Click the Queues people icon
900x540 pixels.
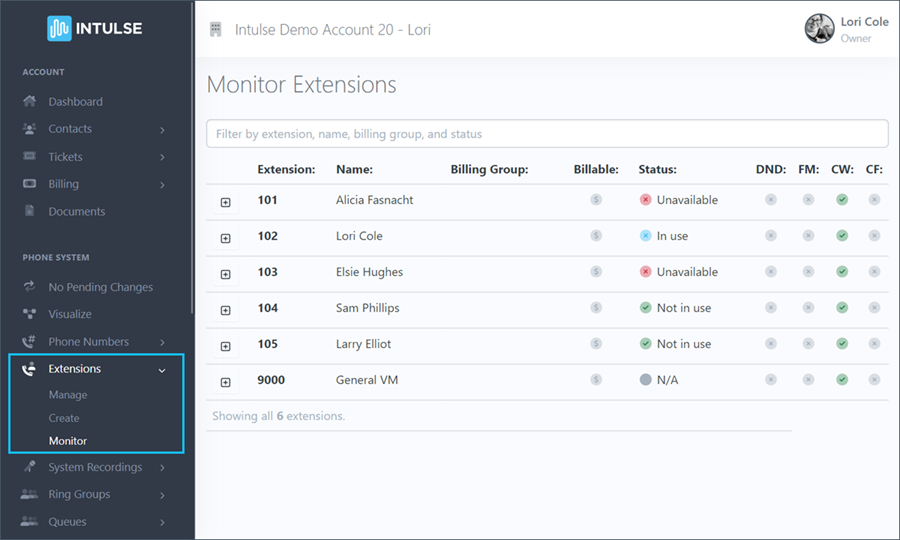[x=29, y=521]
